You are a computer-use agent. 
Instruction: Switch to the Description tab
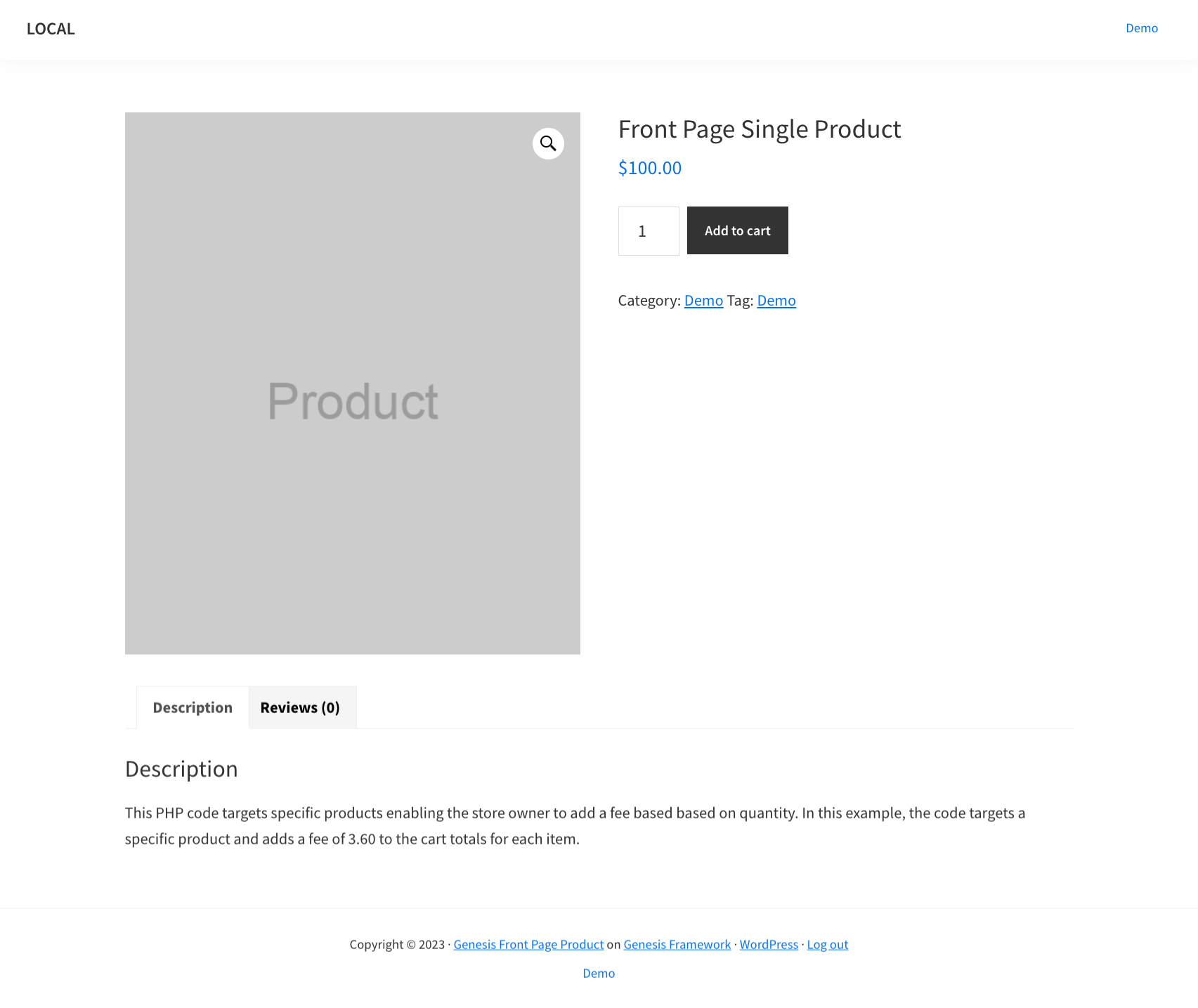(193, 707)
